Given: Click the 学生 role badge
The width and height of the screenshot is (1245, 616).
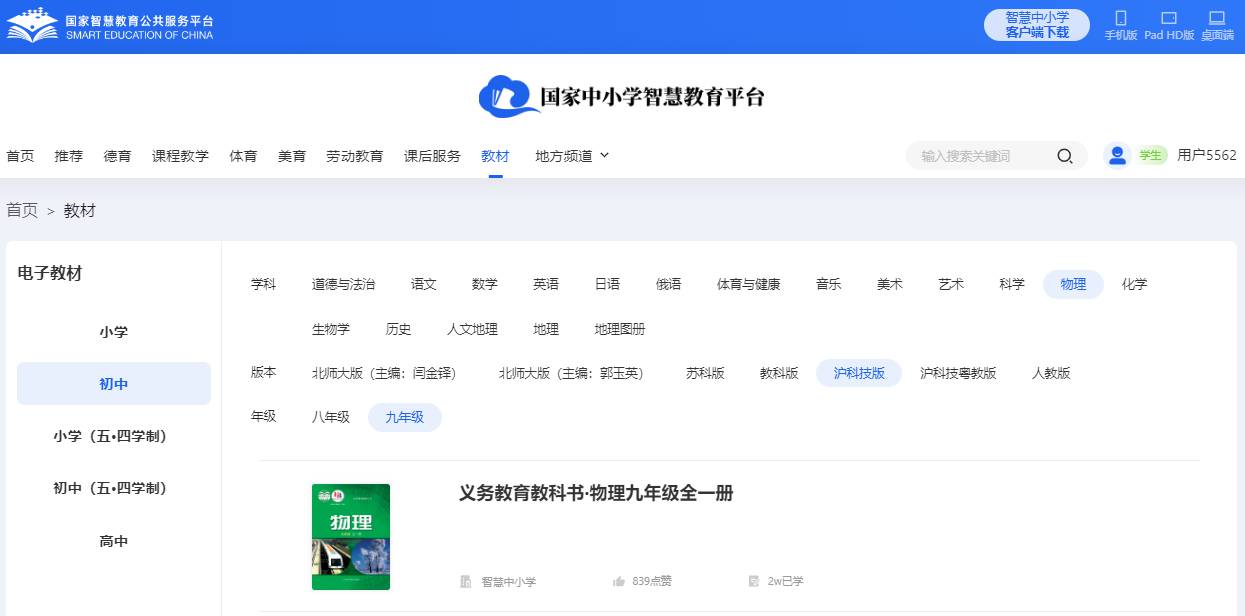Looking at the screenshot, I should click(1151, 155).
